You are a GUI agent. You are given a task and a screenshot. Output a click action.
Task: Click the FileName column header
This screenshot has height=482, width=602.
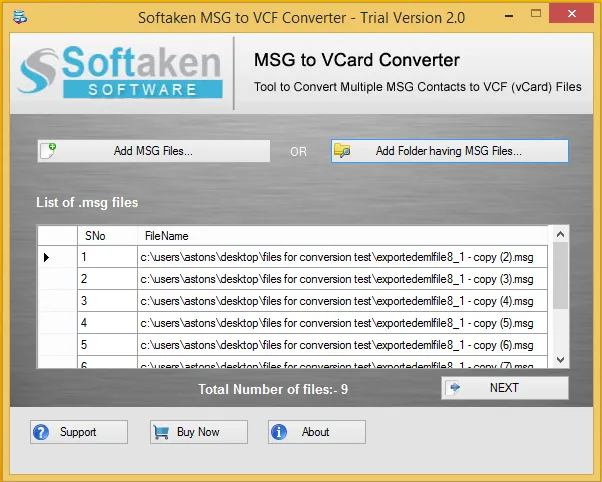click(342, 236)
